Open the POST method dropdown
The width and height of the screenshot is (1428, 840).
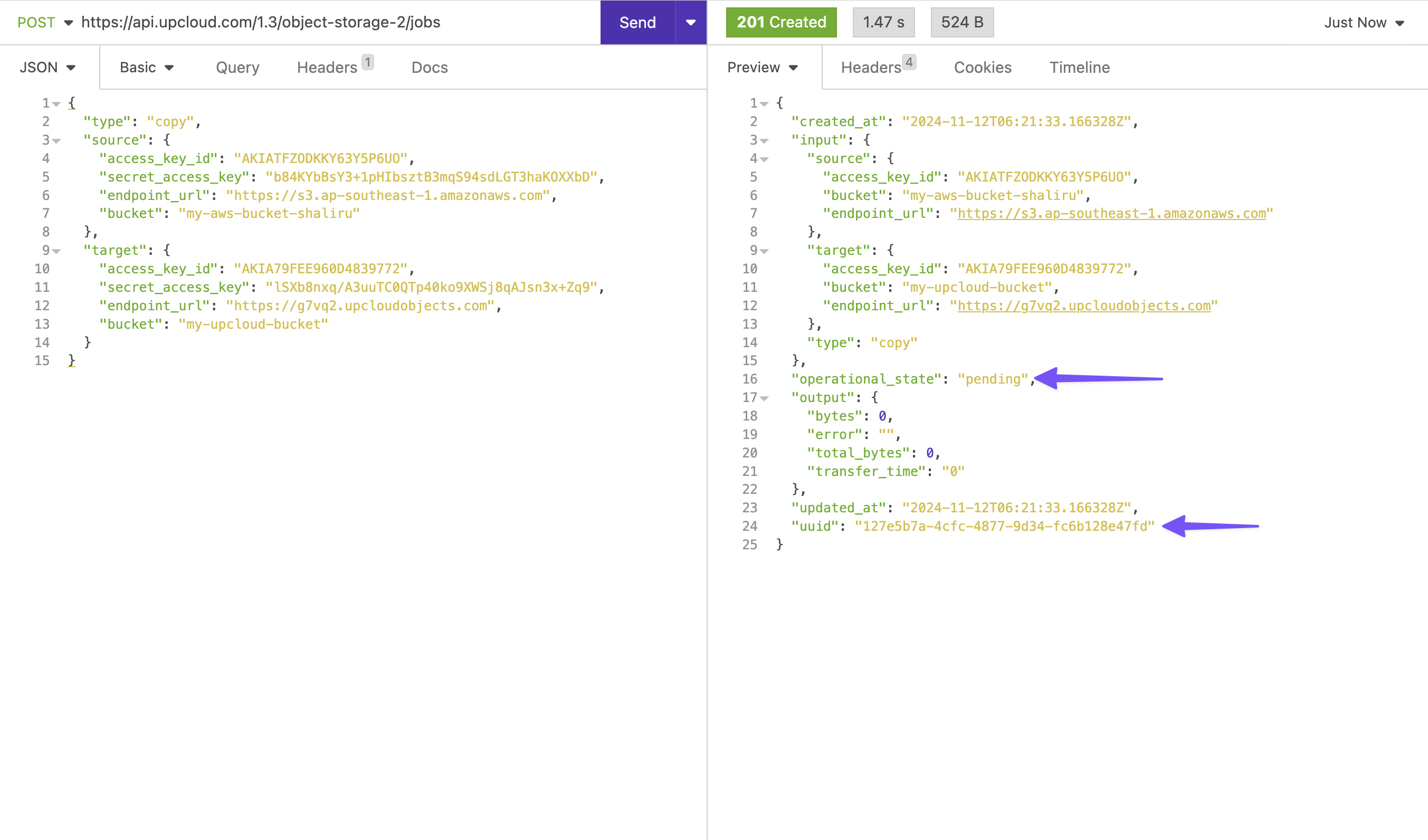[x=45, y=22]
